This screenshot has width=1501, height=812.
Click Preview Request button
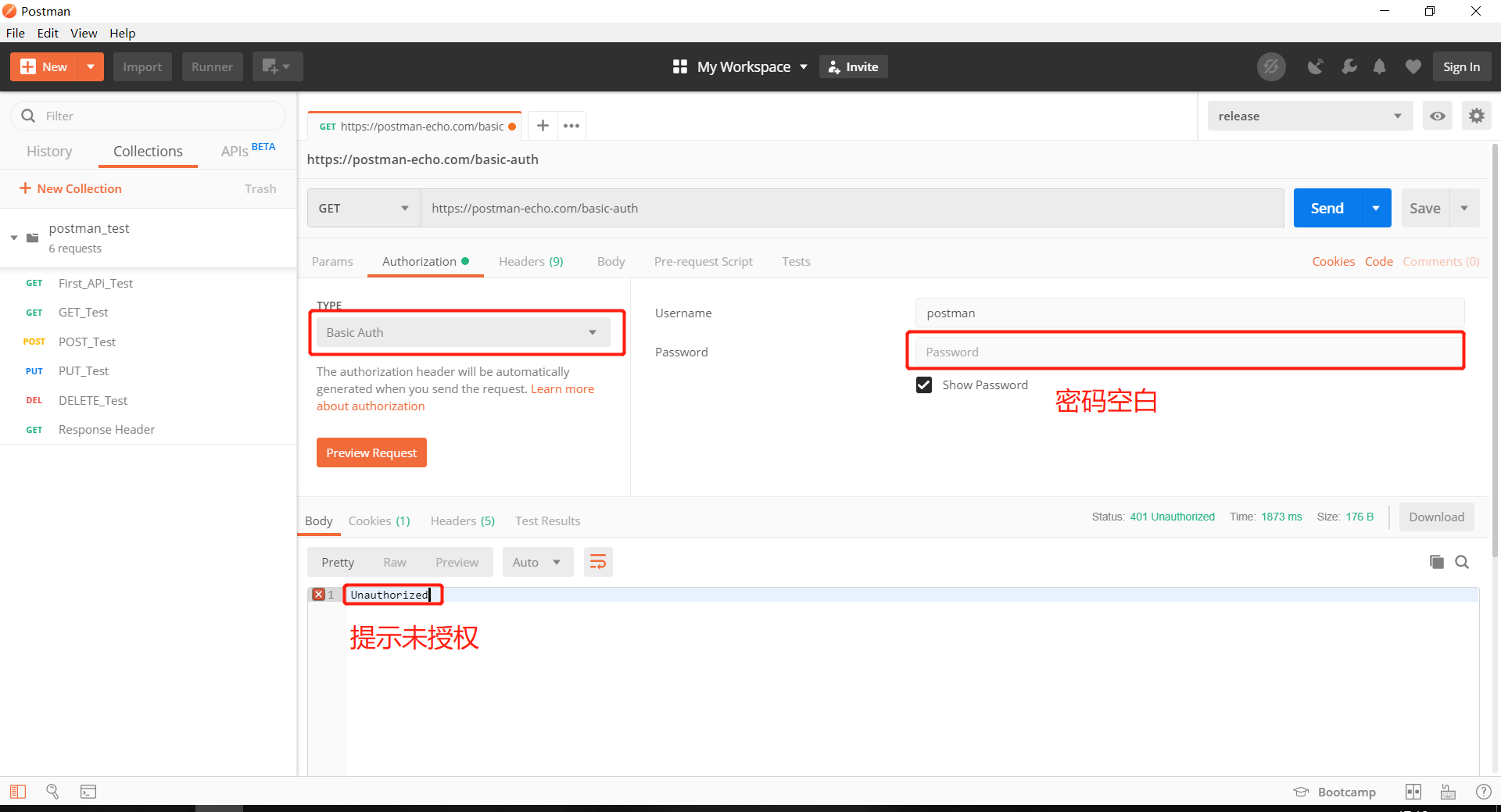tap(371, 453)
